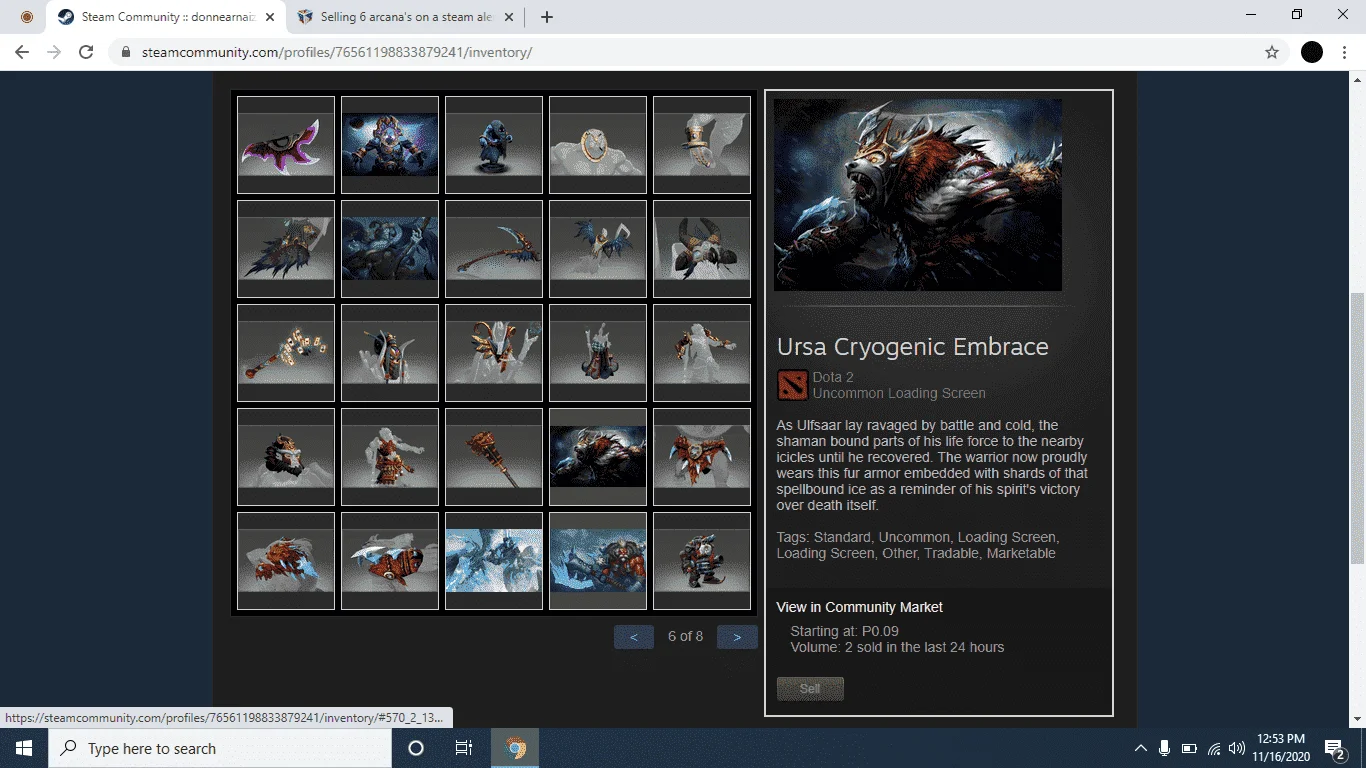The image size is (1366, 768).
Task: Open the Windows notification center
Action: [x=1334, y=748]
